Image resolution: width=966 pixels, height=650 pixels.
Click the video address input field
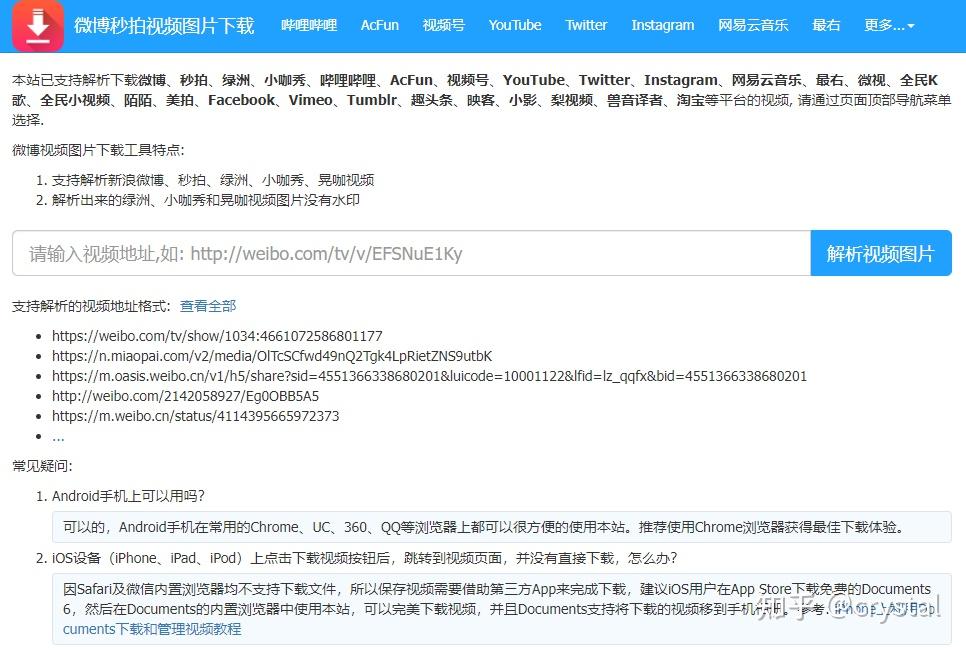[x=400, y=253]
